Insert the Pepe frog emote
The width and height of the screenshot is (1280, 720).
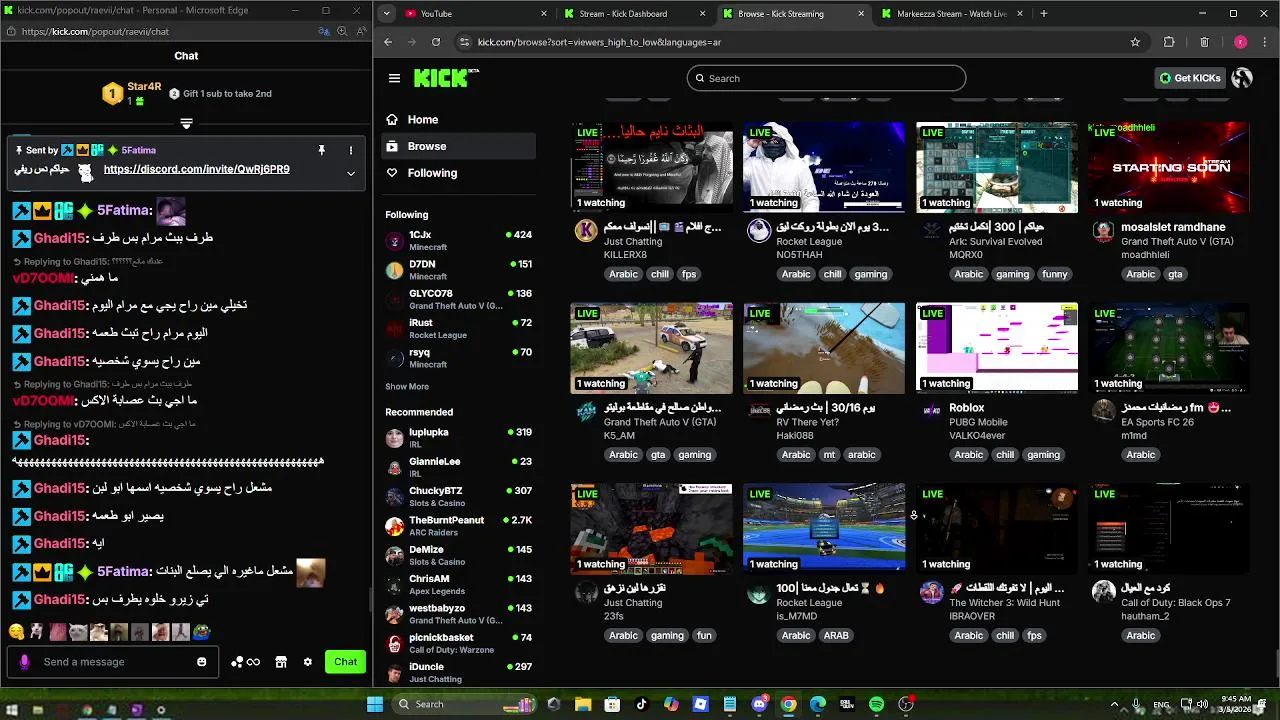pos(201,632)
